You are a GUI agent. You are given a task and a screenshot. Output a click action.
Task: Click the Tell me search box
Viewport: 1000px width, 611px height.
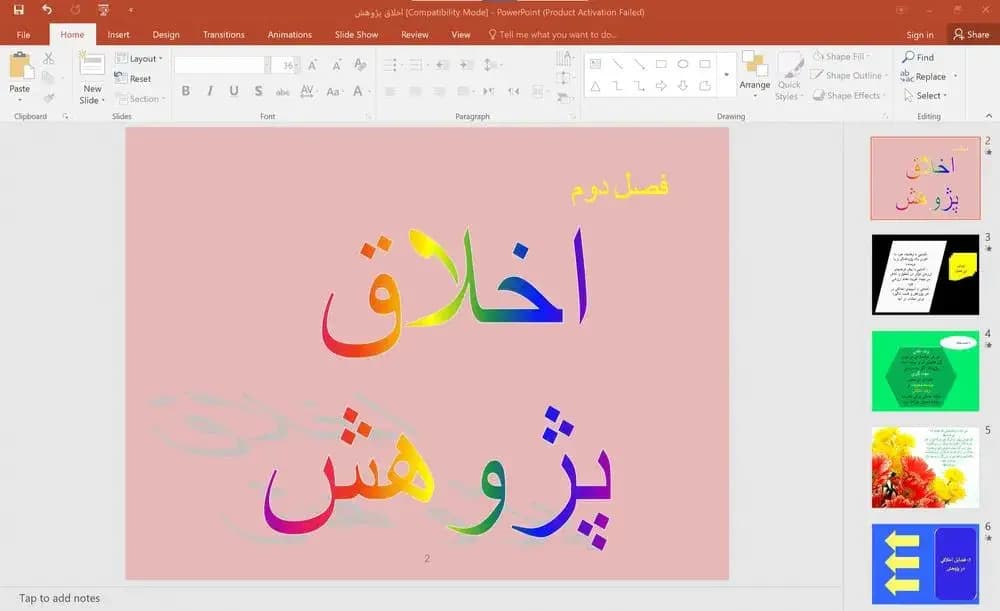(552, 34)
